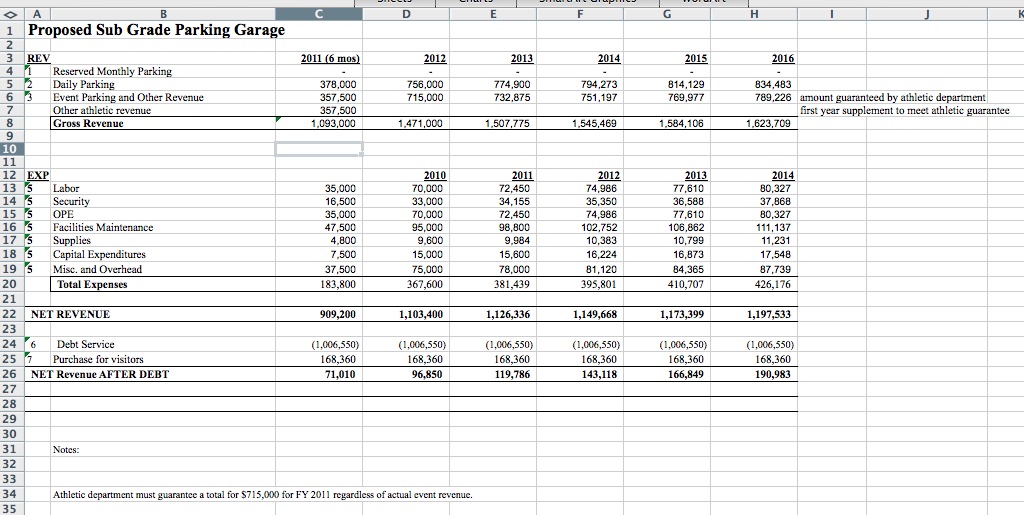Click the '2011 (6 mos)' column heading
Image resolution: width=1024 pixels, height=515 pixels.
click(330, 58)
